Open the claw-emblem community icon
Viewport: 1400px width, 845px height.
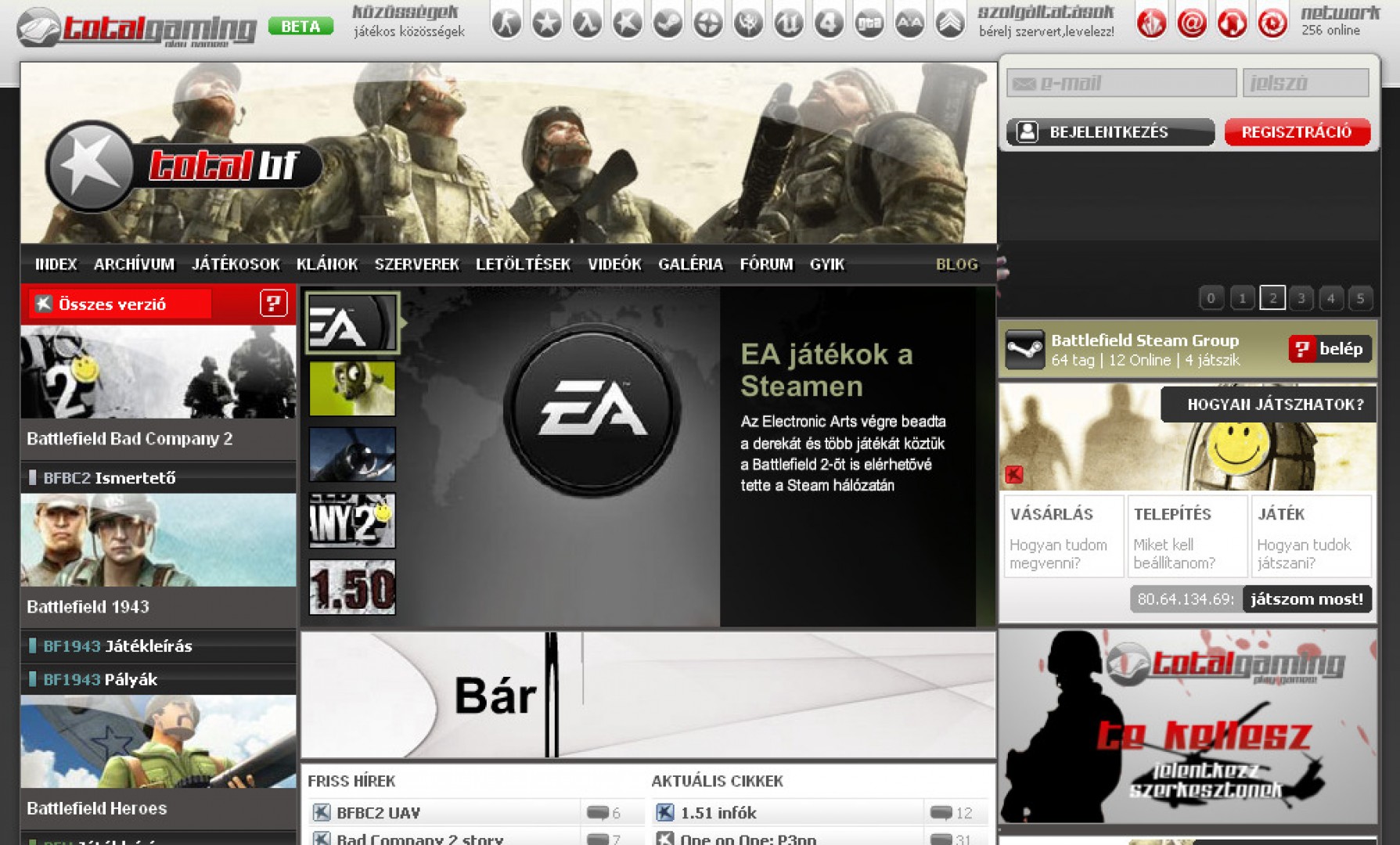coord(748,23)
